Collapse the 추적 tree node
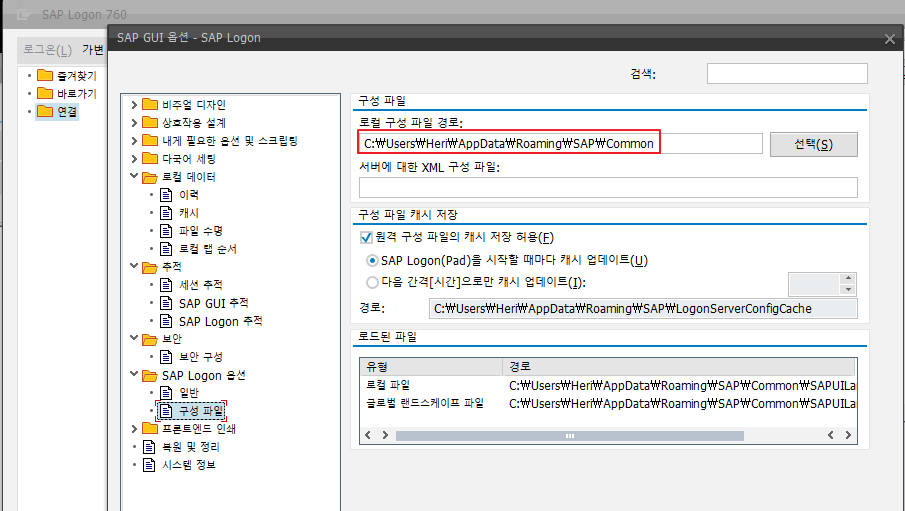905x511 pixels. click(134, 266)
